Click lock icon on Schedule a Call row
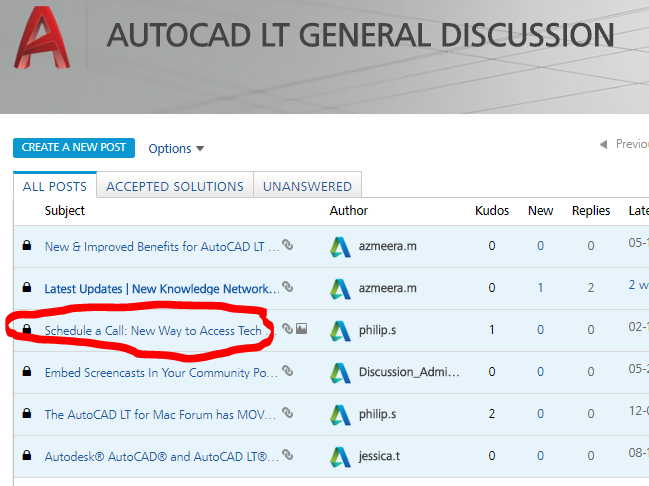The width and height of the screenshot is (649, 486). pos(27,329)
